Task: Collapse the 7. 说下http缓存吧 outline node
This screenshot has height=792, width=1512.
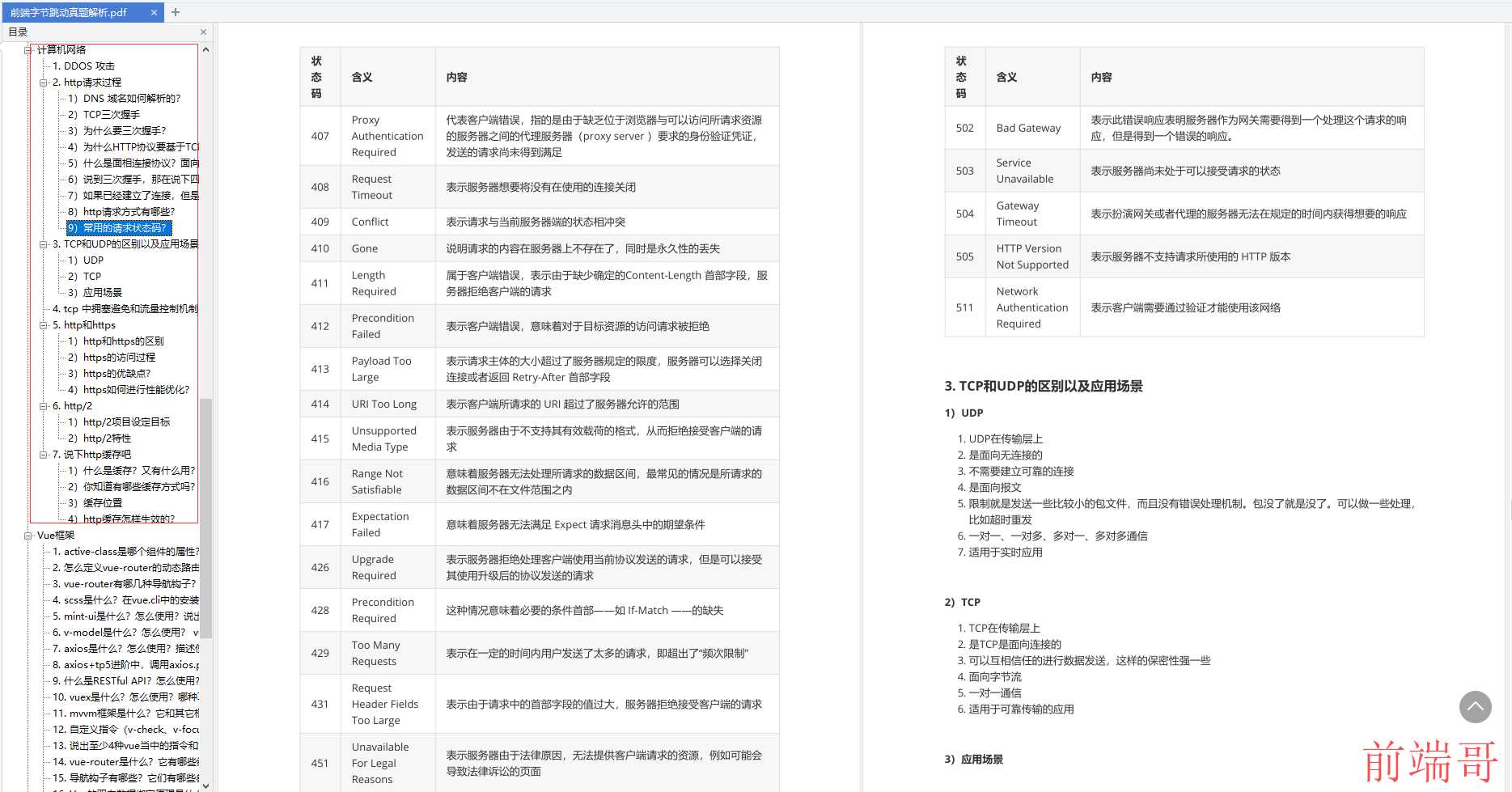Action: click(44, 455)
